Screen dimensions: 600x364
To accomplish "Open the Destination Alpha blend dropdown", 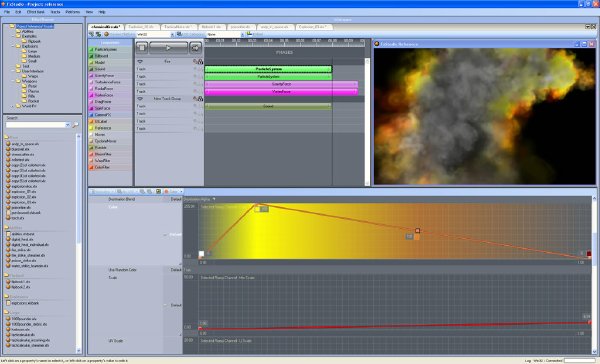I will [x=214, y=199].
